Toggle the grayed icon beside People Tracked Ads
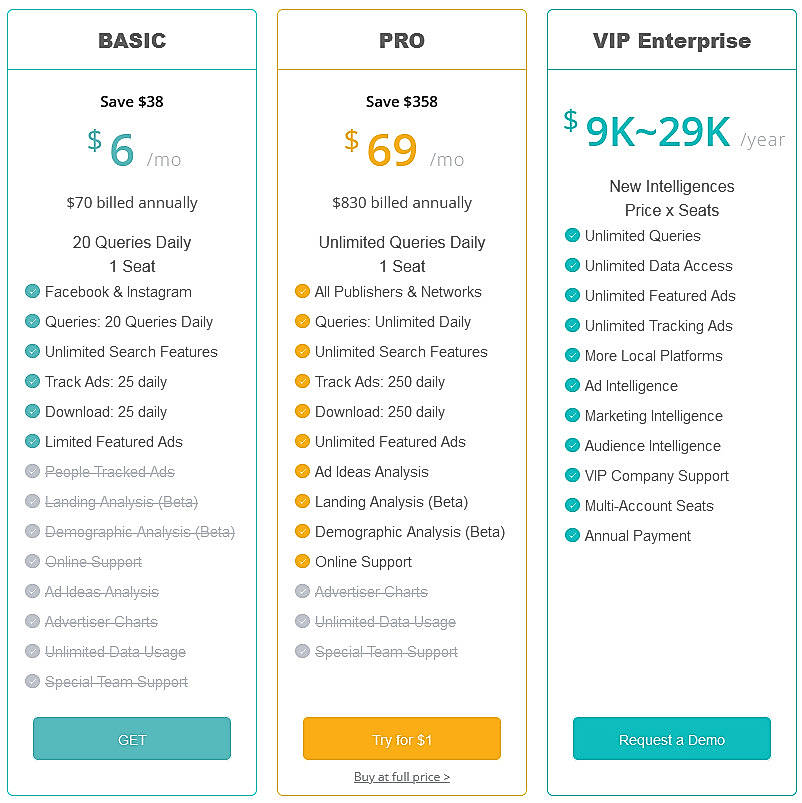Viewport: 802px width, 803px height. point(32,471)
